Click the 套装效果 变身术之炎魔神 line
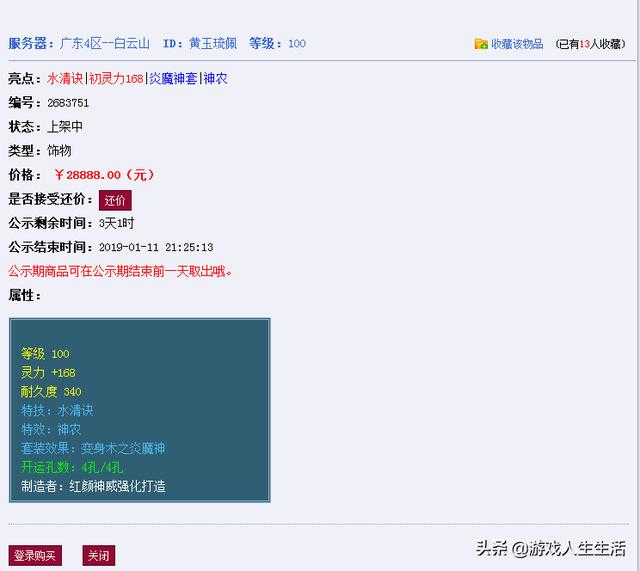The image size is (640, 571). [x=93, y=448]
